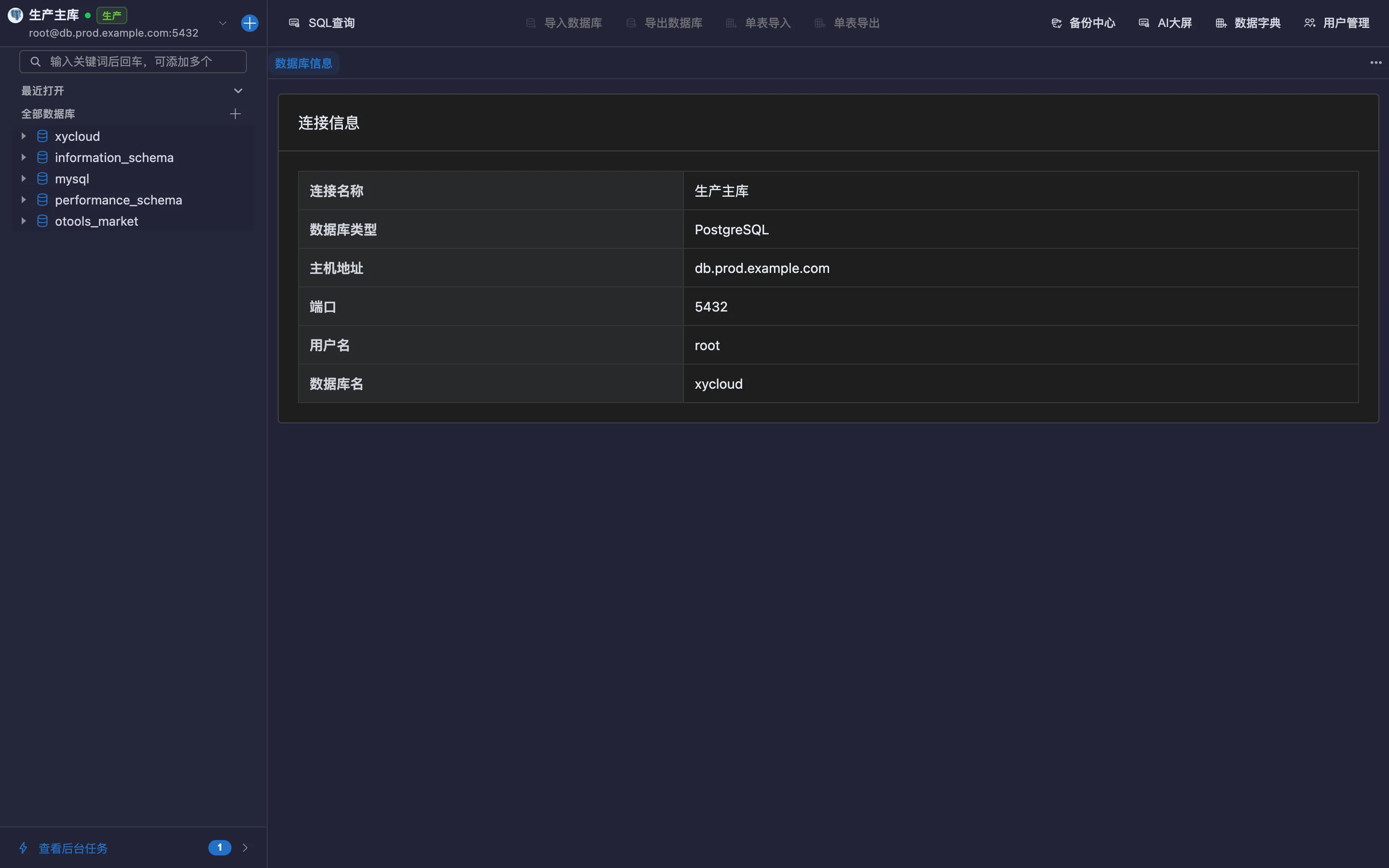Click the 导出数据库 toolbar item
Image resolution: width=1389 pixels, height=868 pixels.
664,23
